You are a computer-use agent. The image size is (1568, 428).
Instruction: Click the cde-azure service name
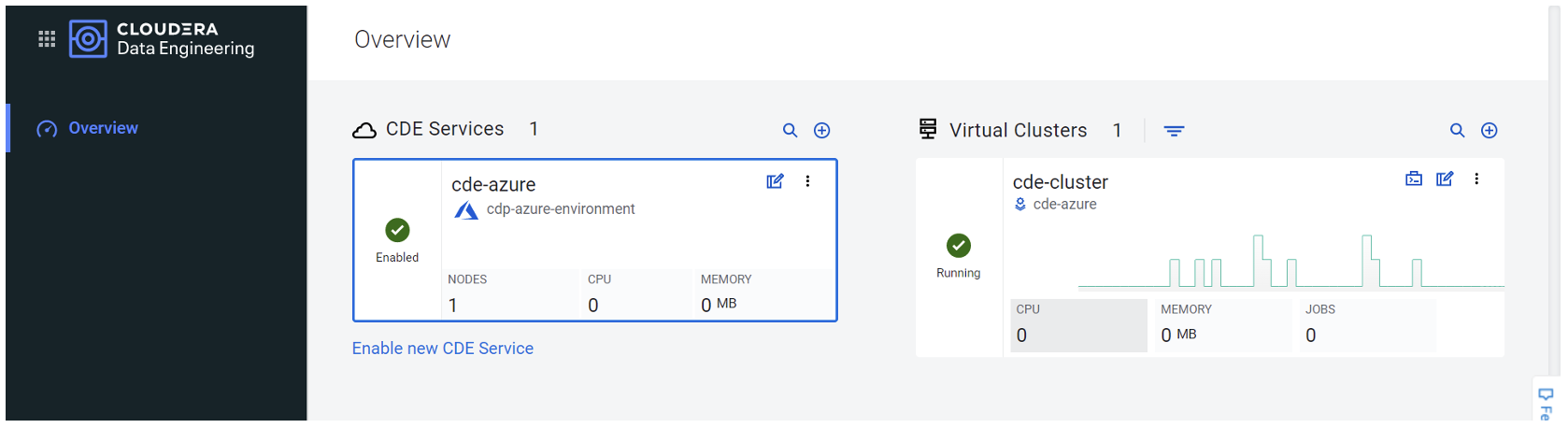coord(493,184)
